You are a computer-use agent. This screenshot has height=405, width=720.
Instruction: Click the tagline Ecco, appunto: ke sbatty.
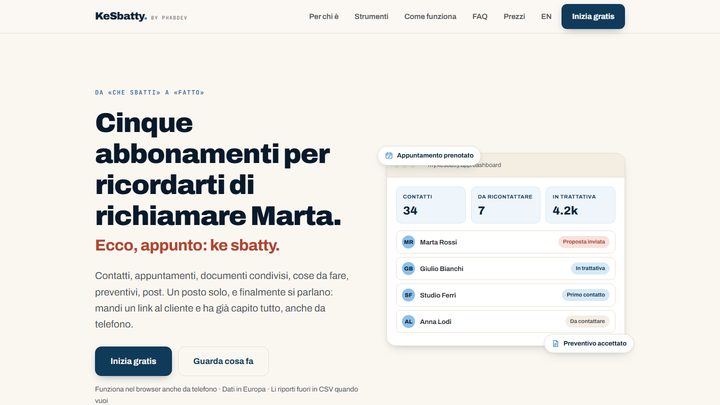(x=187, y=245)
